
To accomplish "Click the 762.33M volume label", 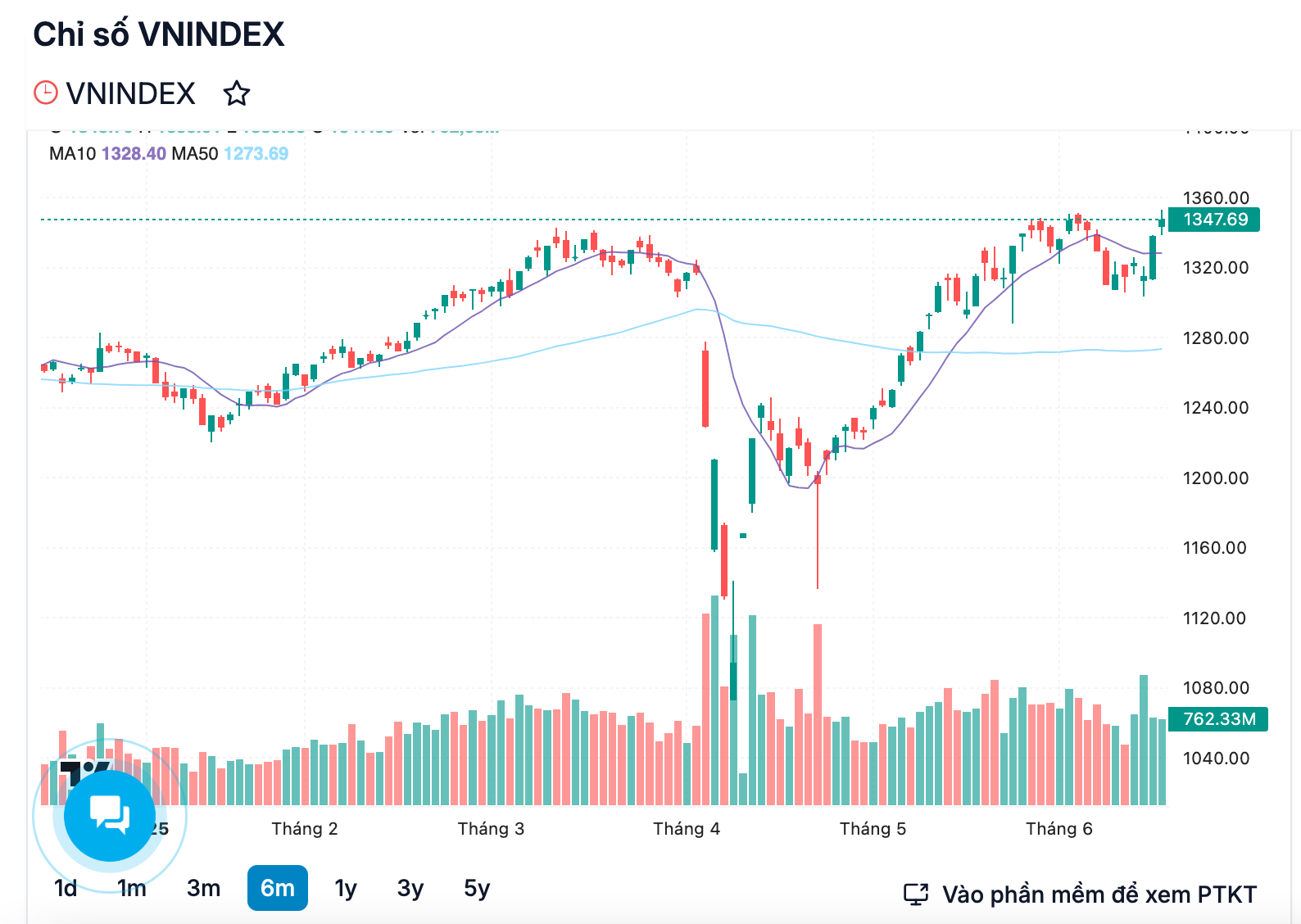I will (1218, 719).
